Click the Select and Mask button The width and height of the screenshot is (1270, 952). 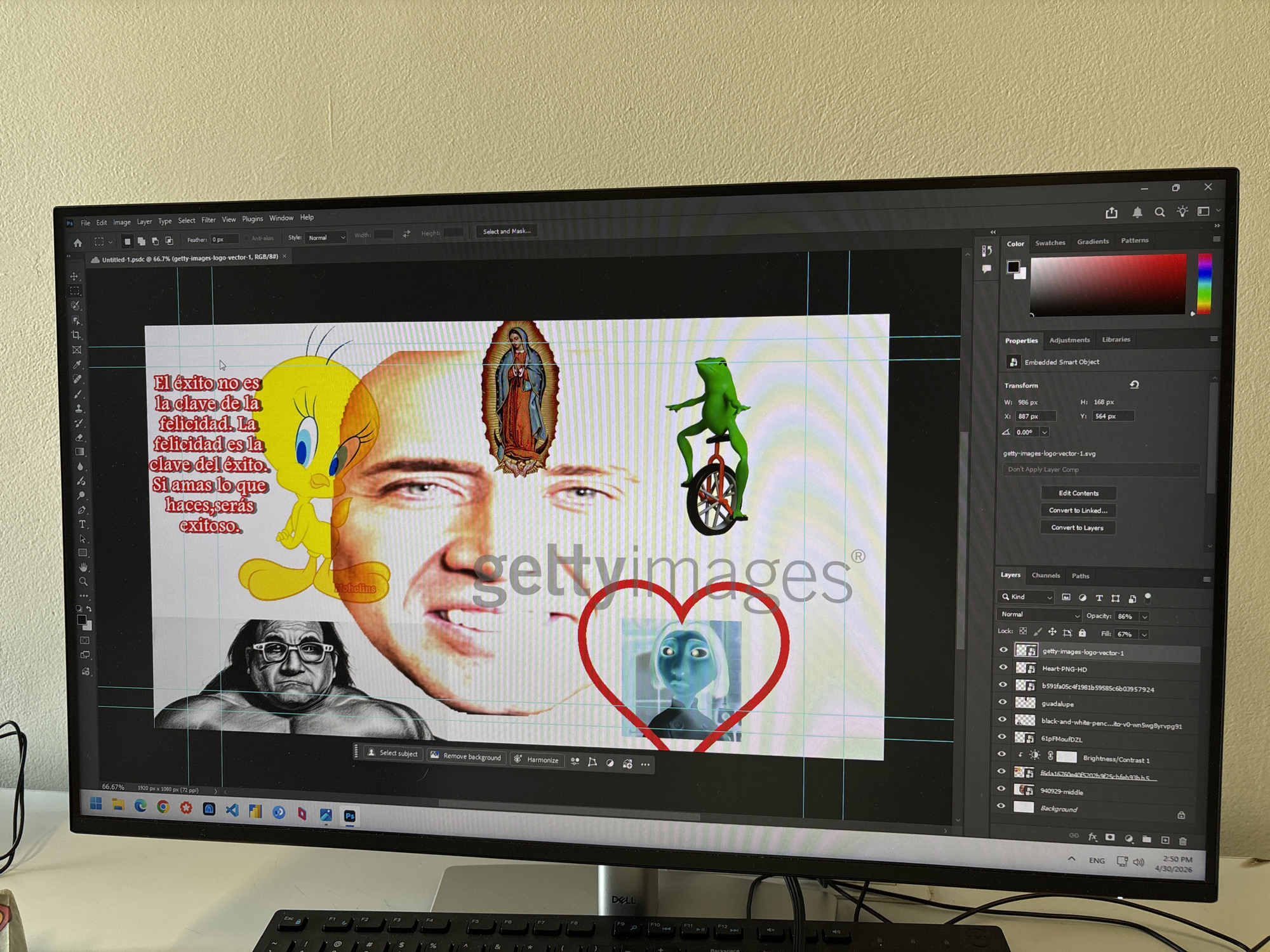(507, 232)
